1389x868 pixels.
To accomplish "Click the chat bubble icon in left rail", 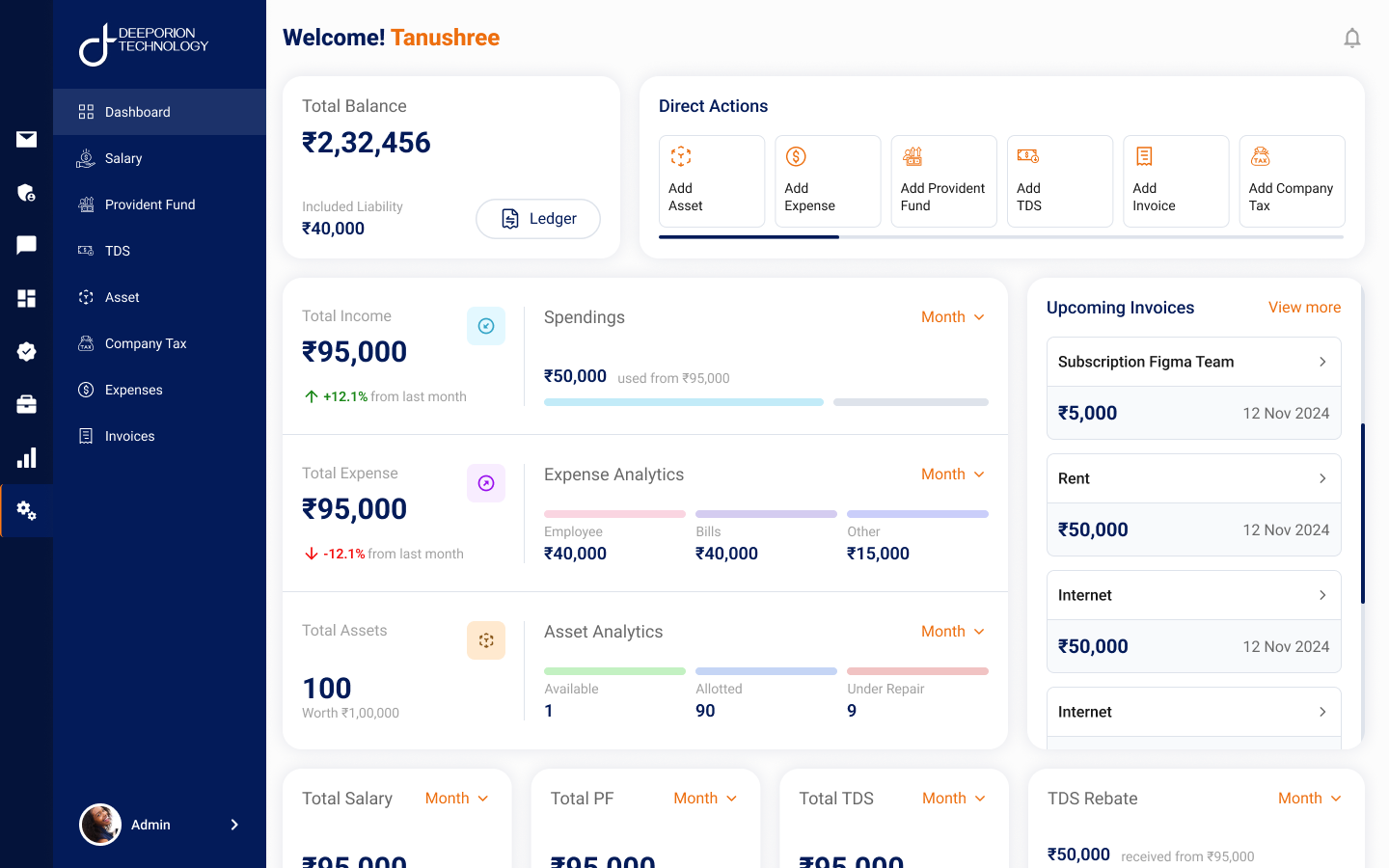I will (x=27, y=245).
